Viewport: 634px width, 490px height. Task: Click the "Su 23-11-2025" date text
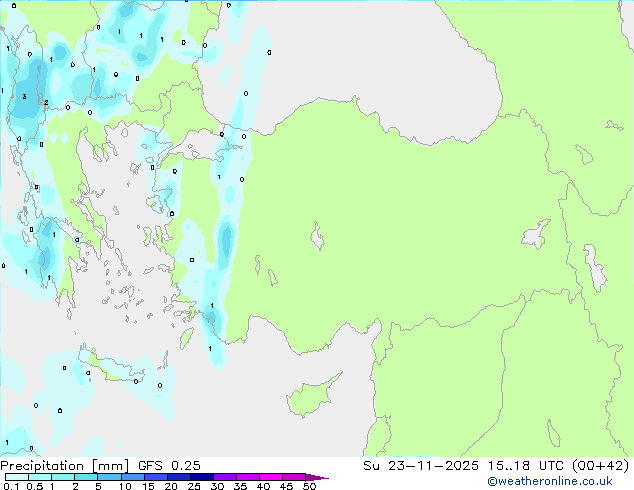421,466
